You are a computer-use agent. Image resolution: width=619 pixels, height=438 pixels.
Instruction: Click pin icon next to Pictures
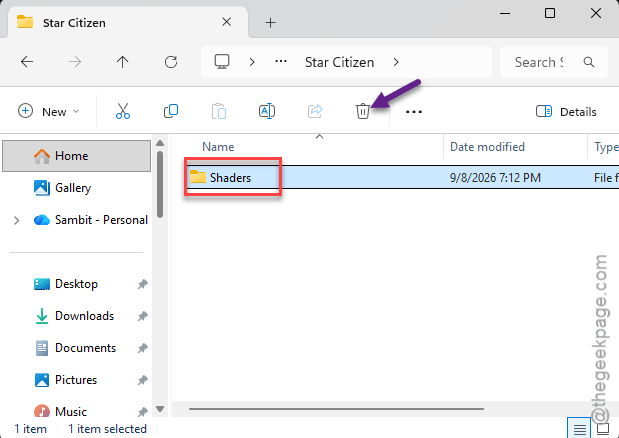pos(143,380)
